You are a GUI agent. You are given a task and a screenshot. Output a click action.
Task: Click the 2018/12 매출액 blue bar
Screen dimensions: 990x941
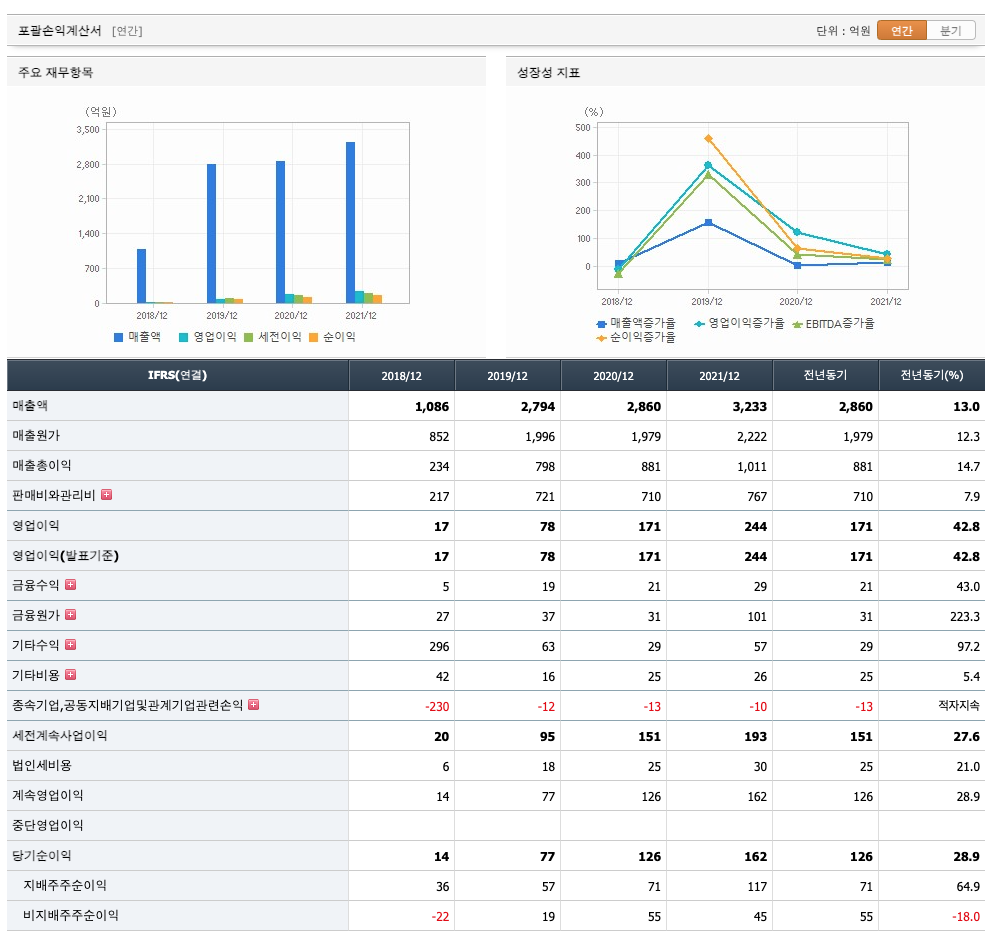click(x=141, y=276)
